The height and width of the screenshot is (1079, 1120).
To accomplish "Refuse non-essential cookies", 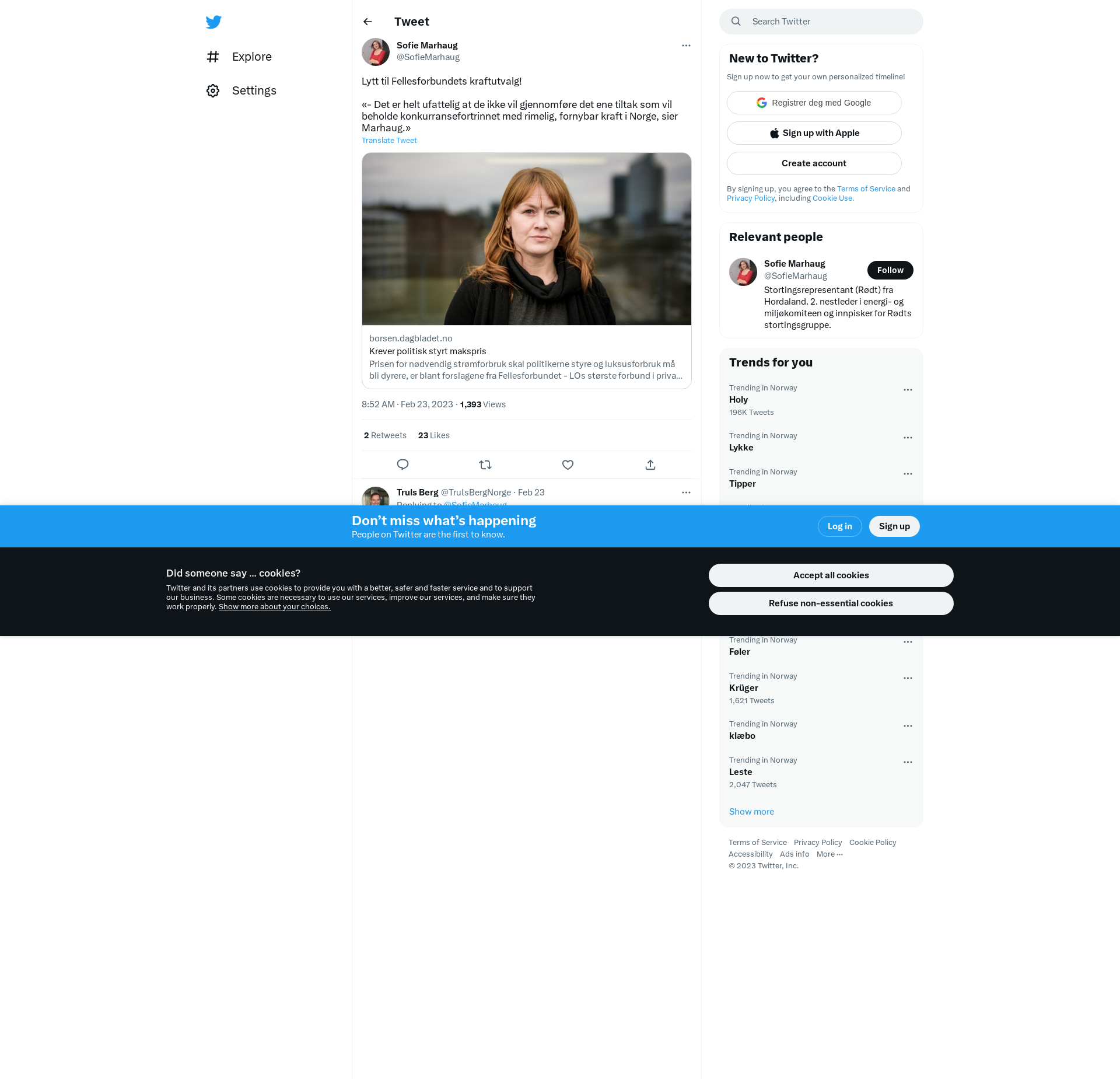I will coord(831,603).
